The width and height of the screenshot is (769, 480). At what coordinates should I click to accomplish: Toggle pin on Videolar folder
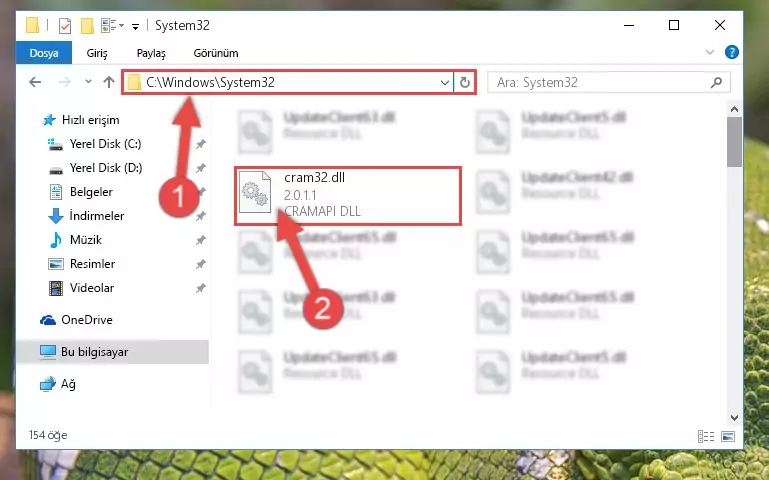coord(200,288)
